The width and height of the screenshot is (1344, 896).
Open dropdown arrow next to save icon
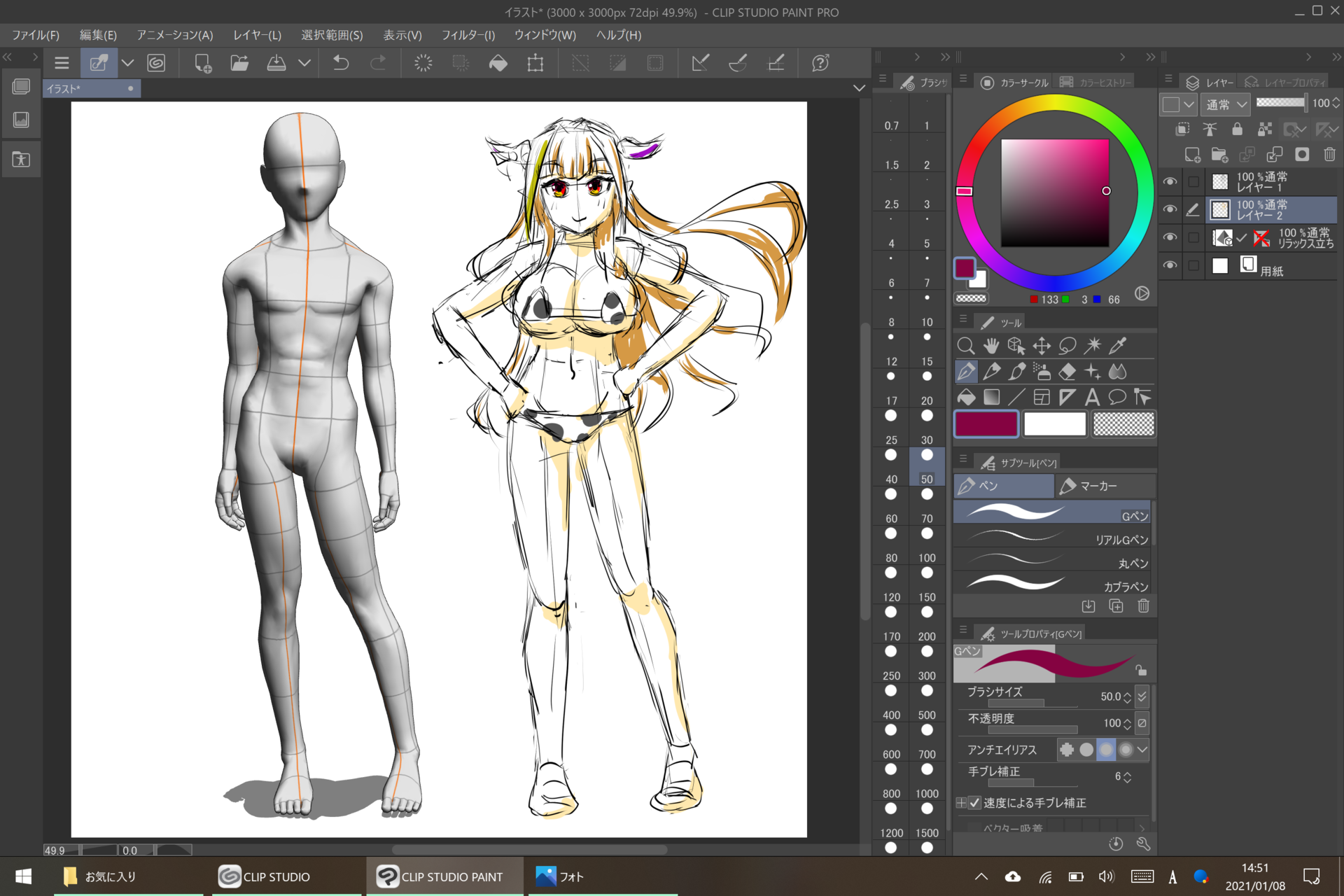point(304,63)
